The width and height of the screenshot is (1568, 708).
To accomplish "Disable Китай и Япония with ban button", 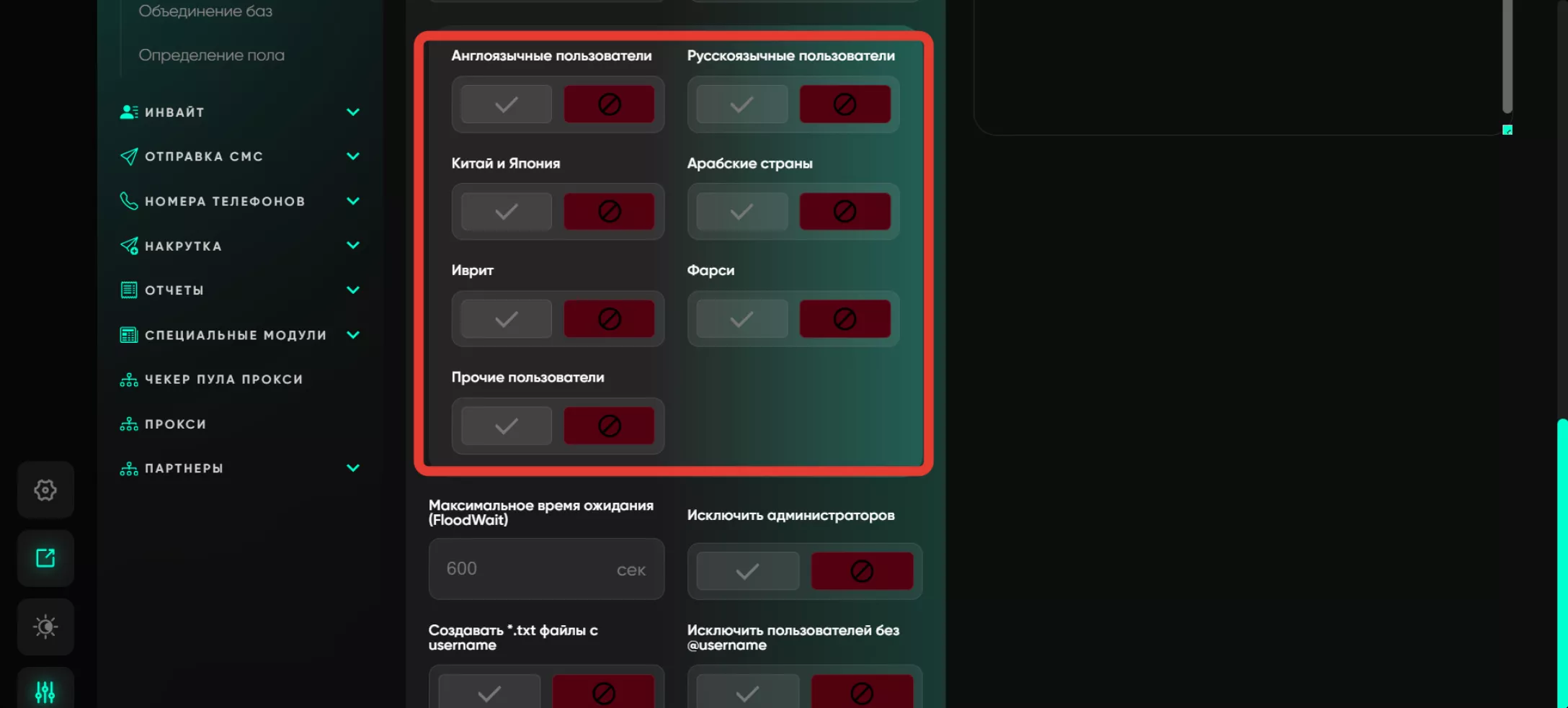I will point(610,212).
